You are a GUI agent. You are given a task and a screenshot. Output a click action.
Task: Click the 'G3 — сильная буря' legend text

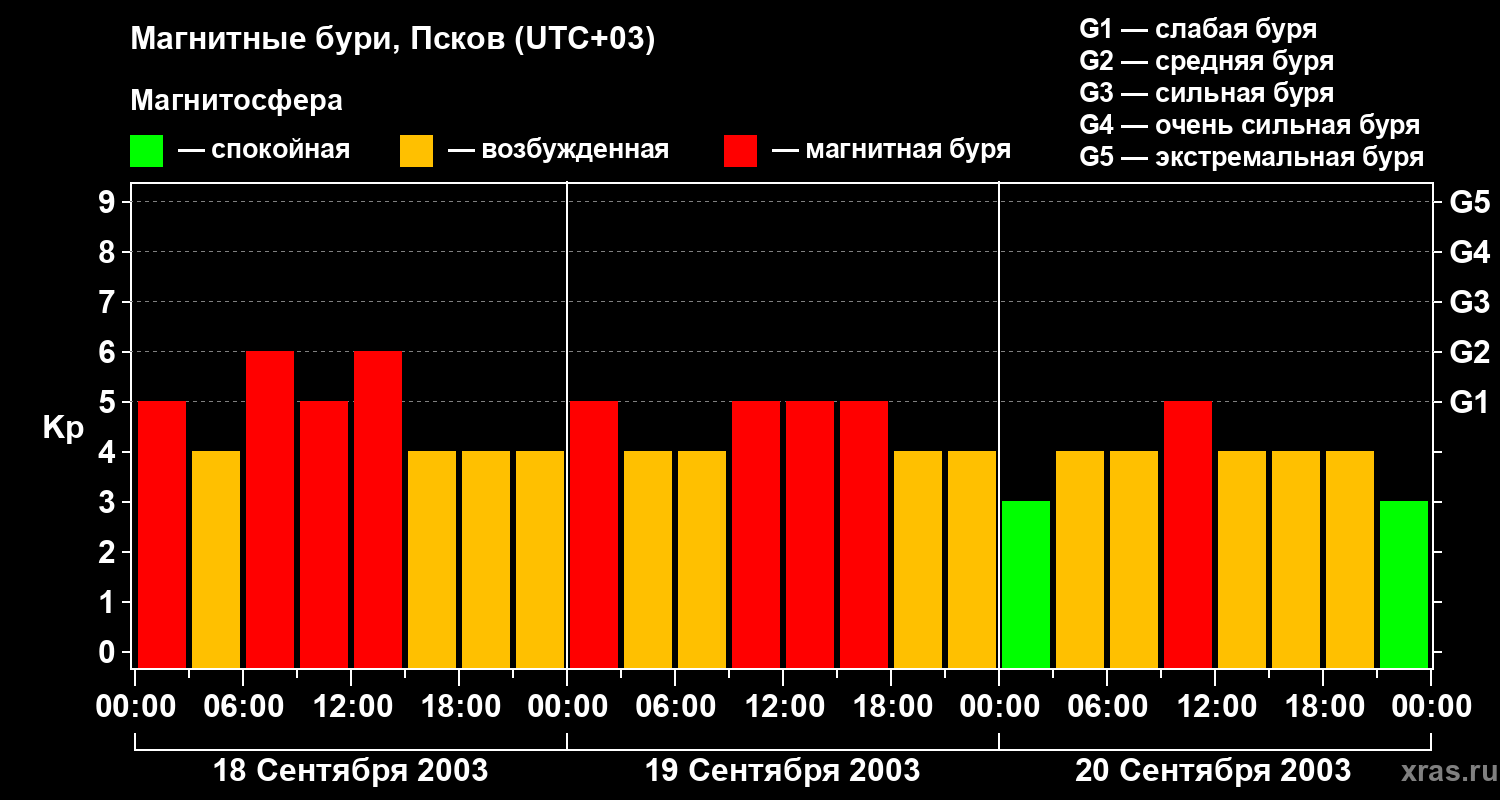[1207, 93]
